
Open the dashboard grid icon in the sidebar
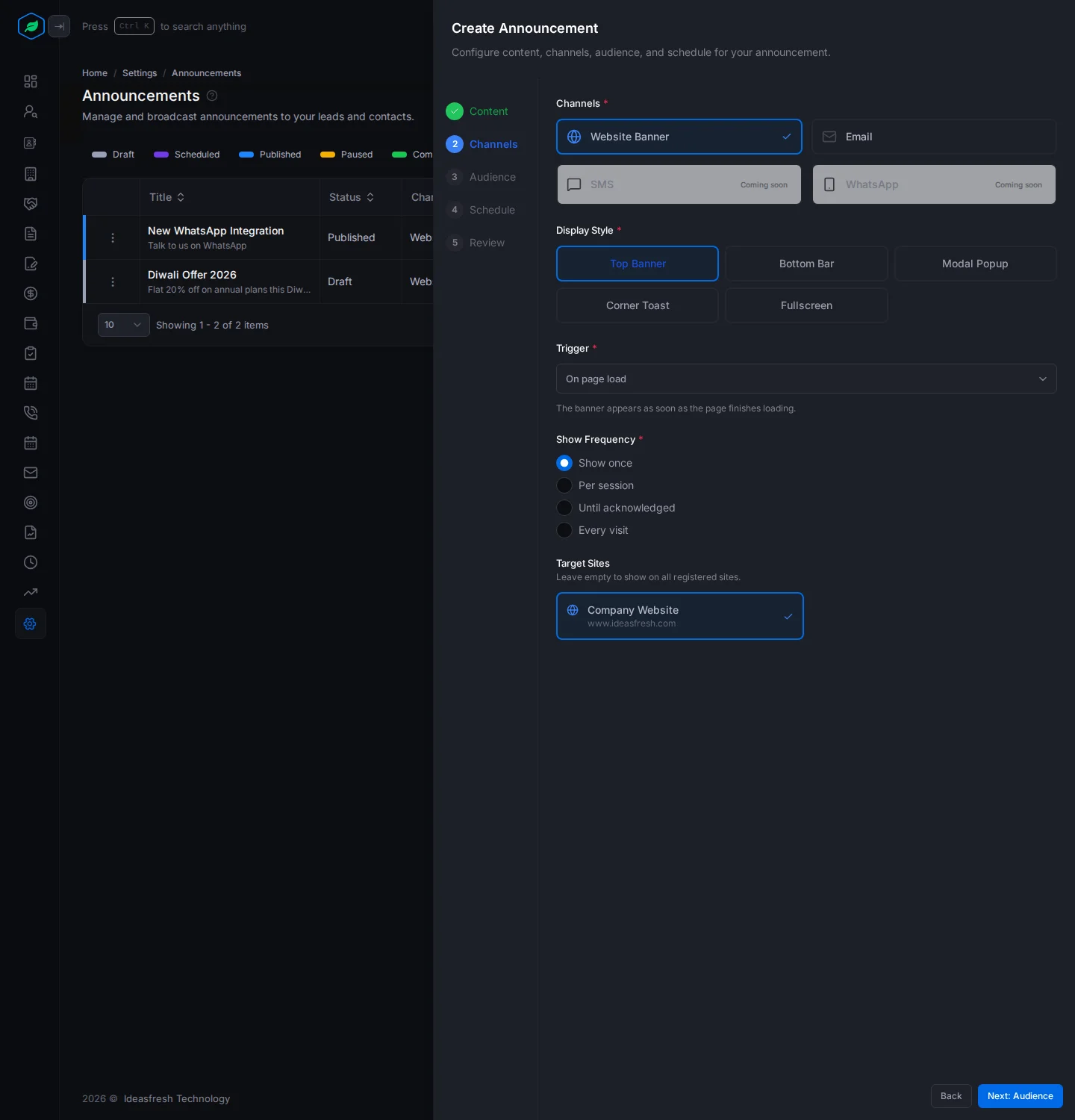[x=31, y=81]
